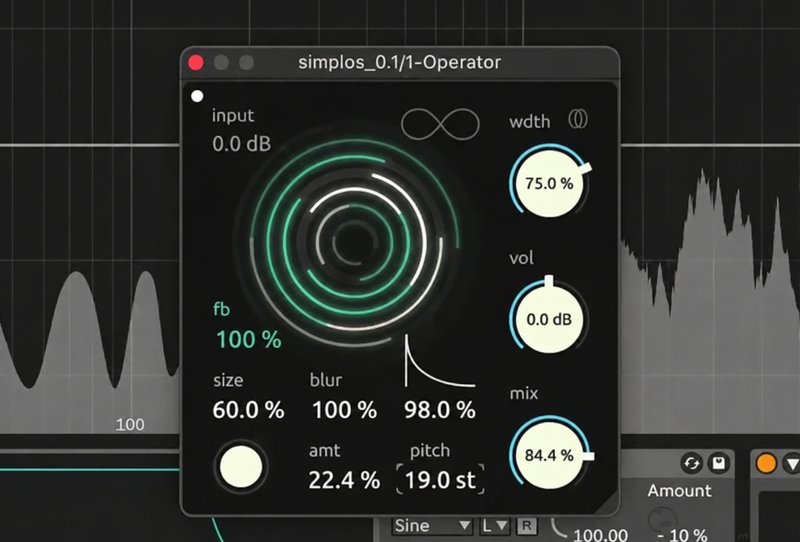Click the input value 0.0 dB
Image resolution: width=800 pixels, height=542 pixels.
[x=241, y=144]
